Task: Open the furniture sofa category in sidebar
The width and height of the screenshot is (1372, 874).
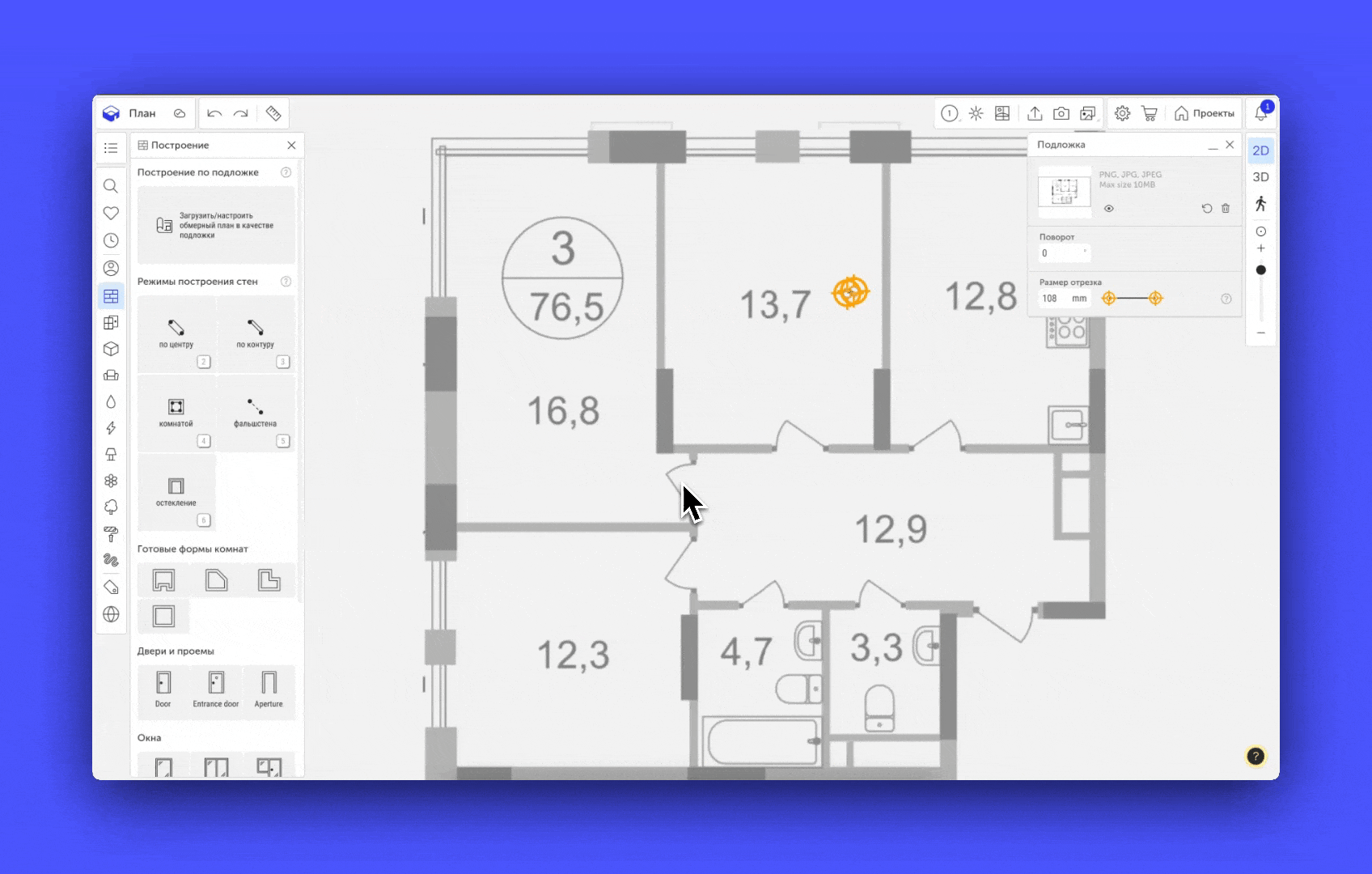Action: pyautogui.click(x=111, y=375)
